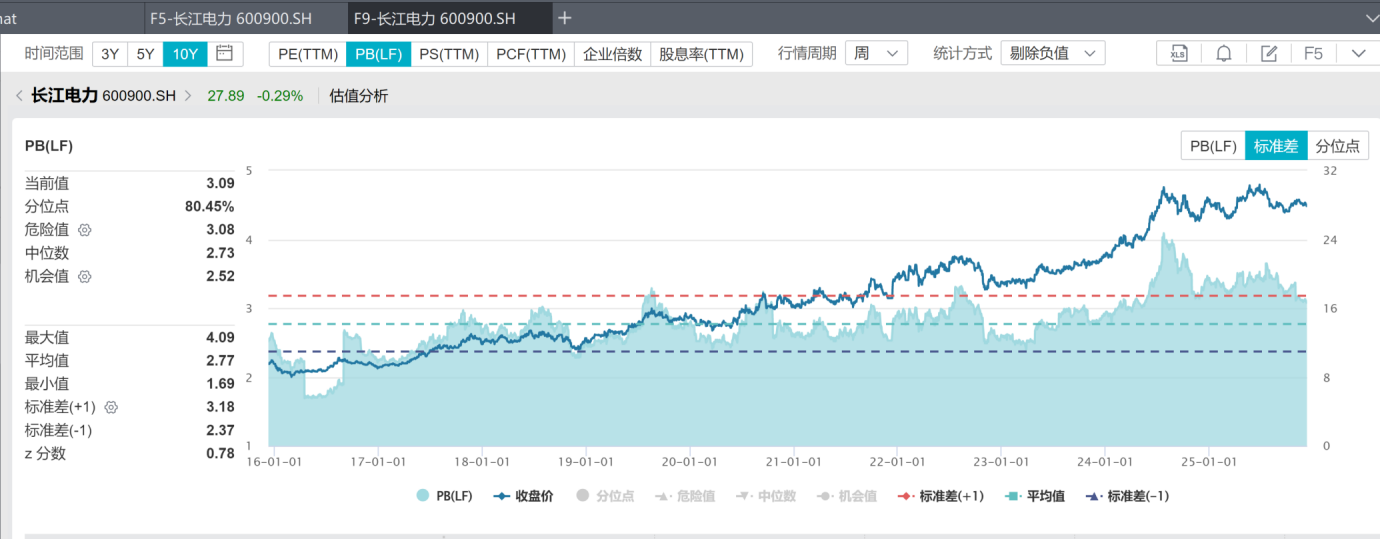1380x539 pixels.
Task: Hide the 平均值 line via legend
Action: tap(1037, 496)
